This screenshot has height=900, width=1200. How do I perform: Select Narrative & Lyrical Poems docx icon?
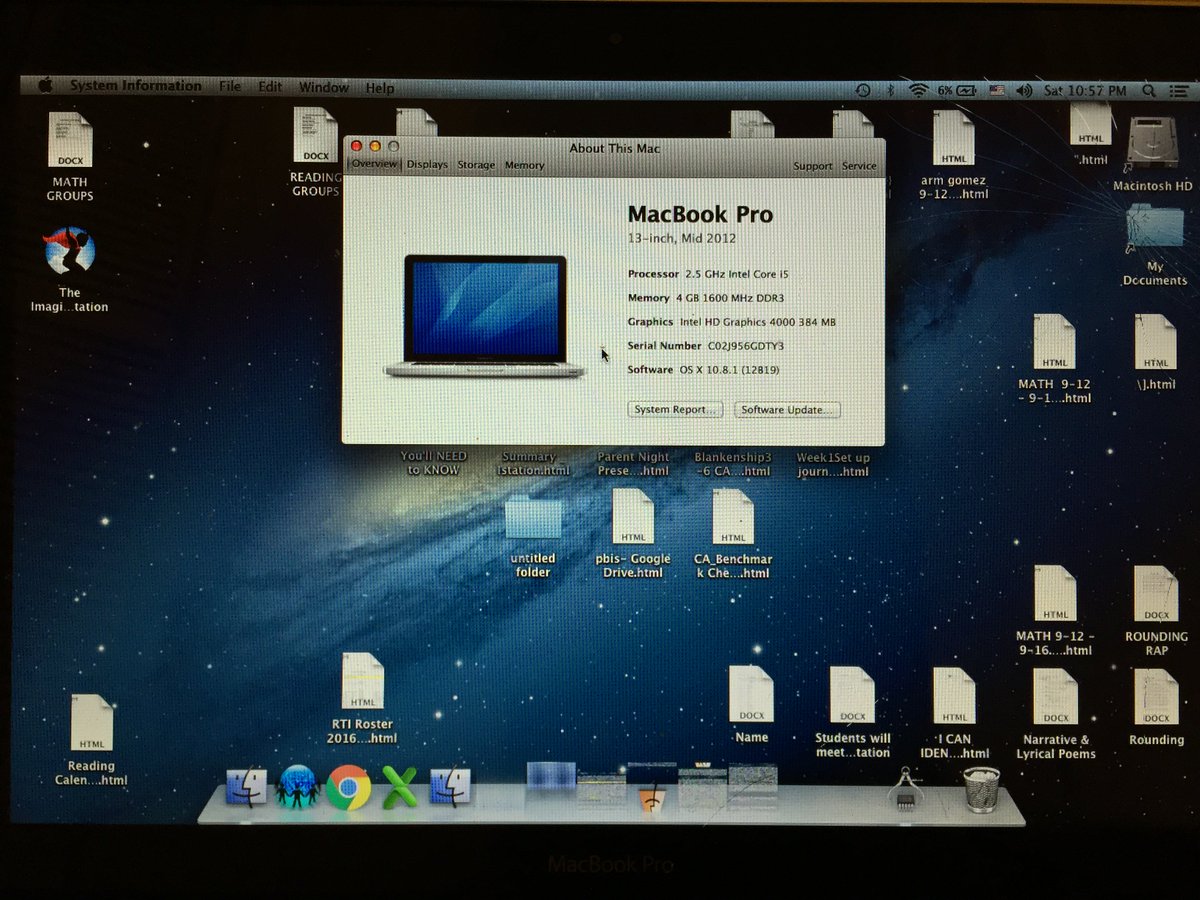tap(1055, 697)
